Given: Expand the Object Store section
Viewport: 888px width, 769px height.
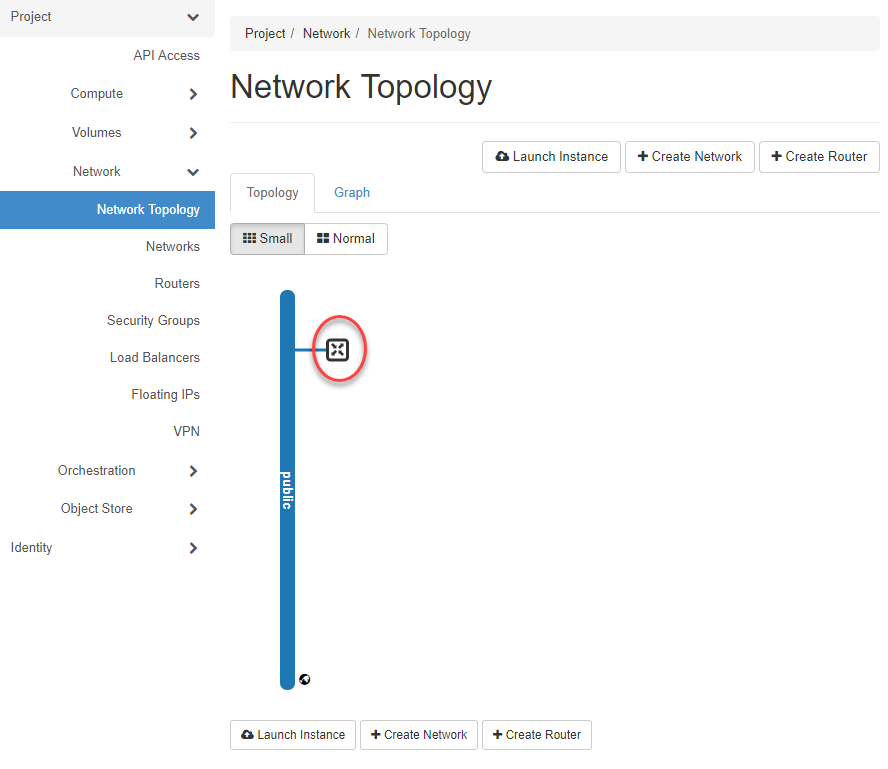Looking at the screenshot, I should tap(193, 509).
